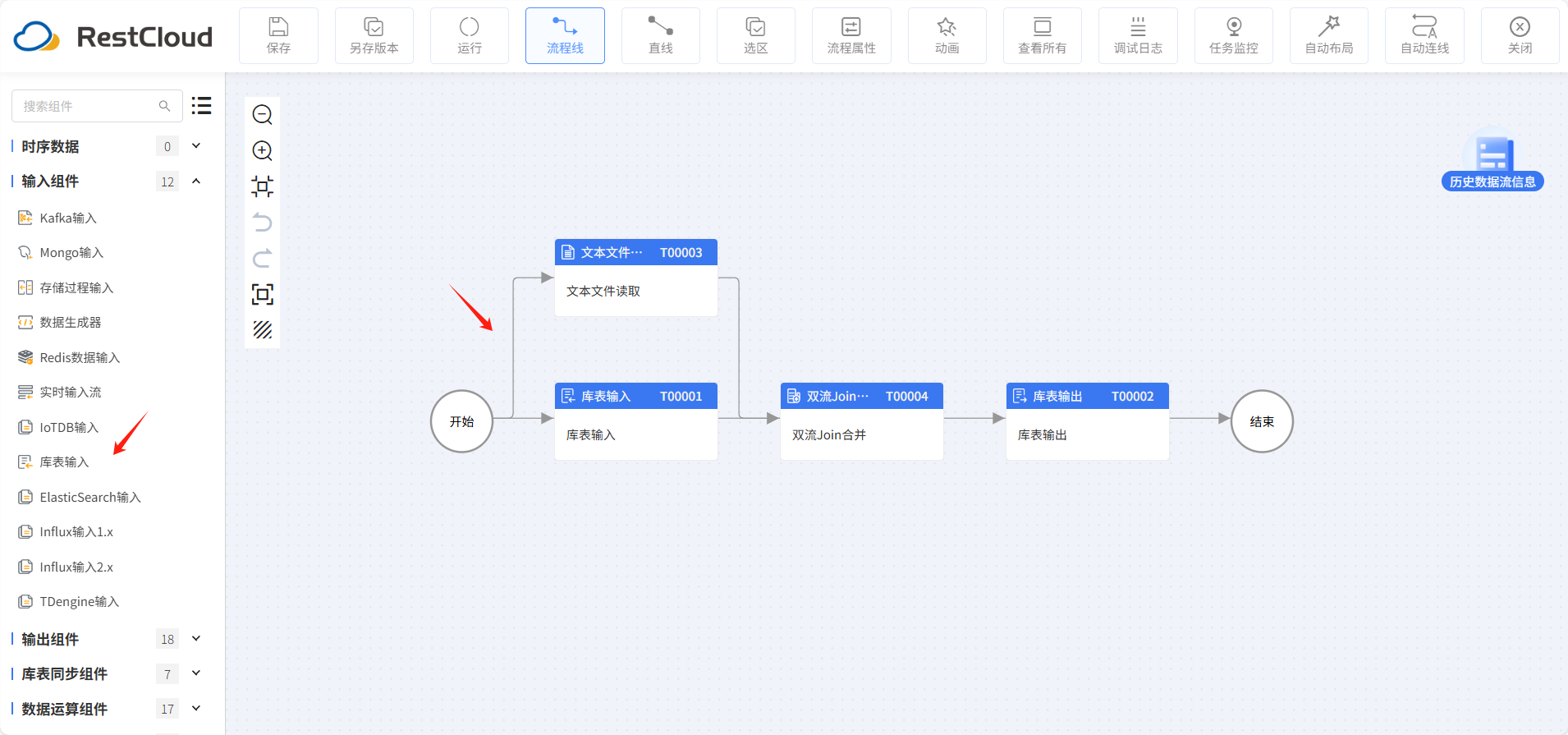Open the 调试日志 debug log
The image size is (1568, 735).
tap(1138, 36)
